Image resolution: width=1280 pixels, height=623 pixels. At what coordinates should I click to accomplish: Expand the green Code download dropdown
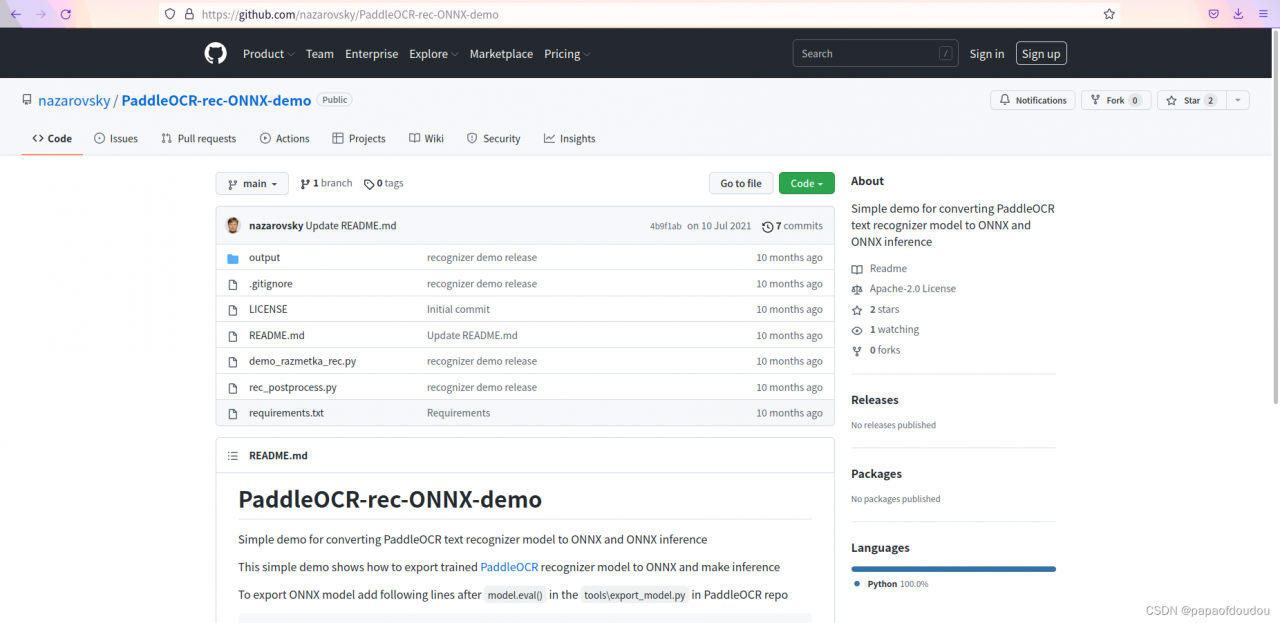pos(807,184)
